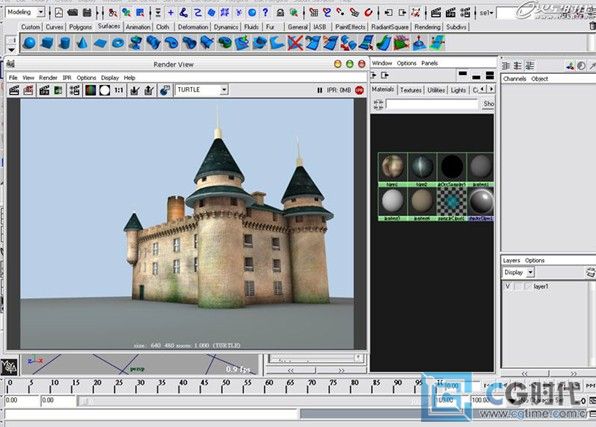Show RGB channels icon in Render View
The image size is (596, 427).
coord(90,90)
